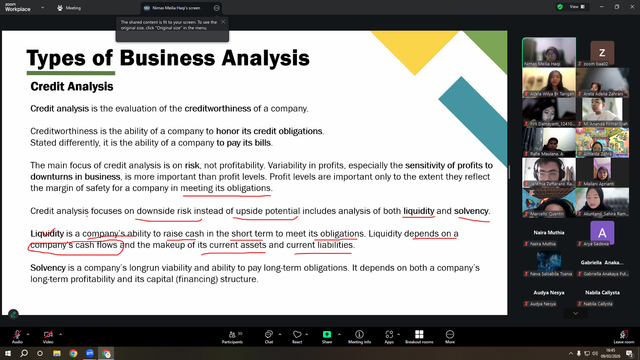Expand the arrow next to Apps
Image resolution: width=640 pixels, height=360 pixels.
[x=398, y=334]
